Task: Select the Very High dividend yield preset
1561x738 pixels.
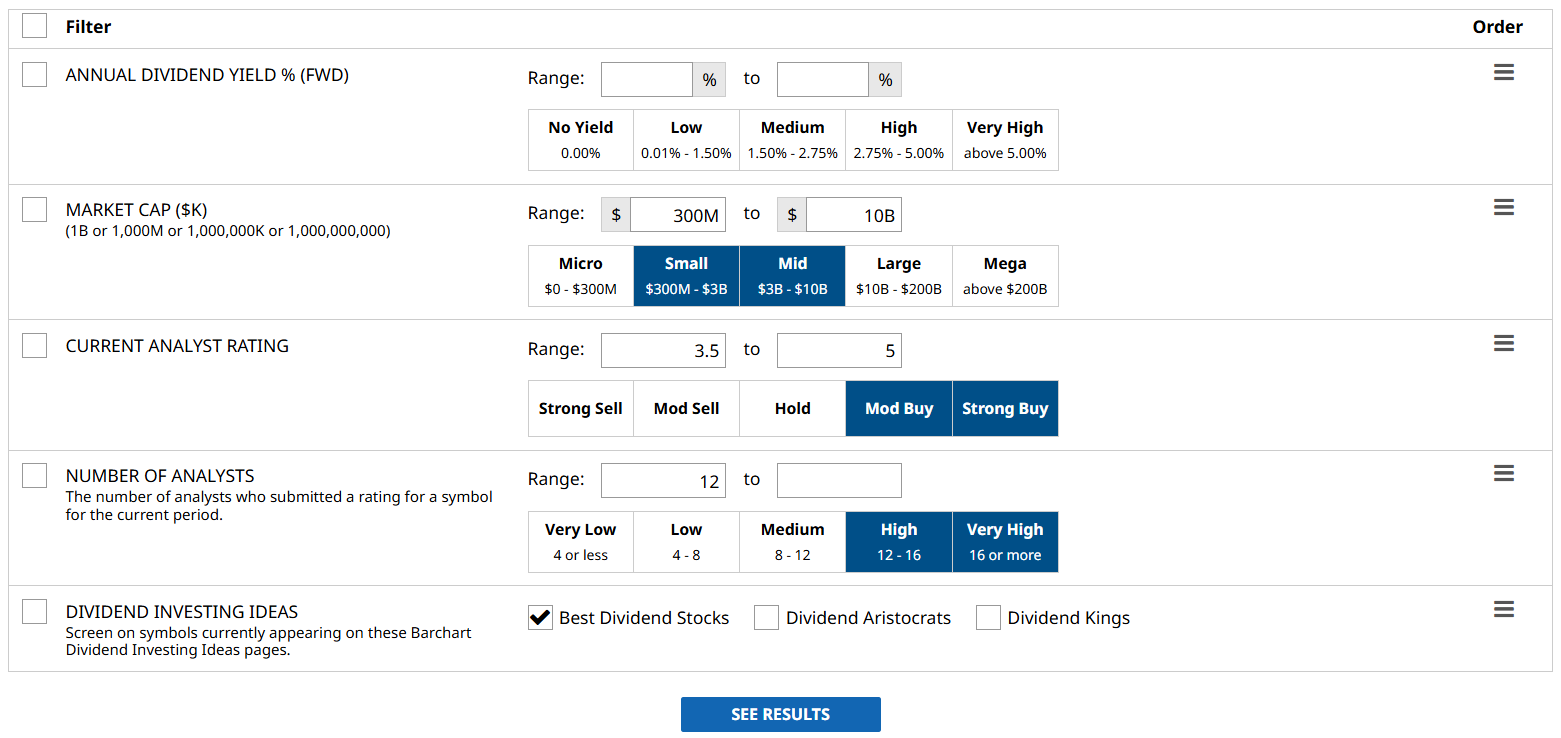Action: 1004,140
